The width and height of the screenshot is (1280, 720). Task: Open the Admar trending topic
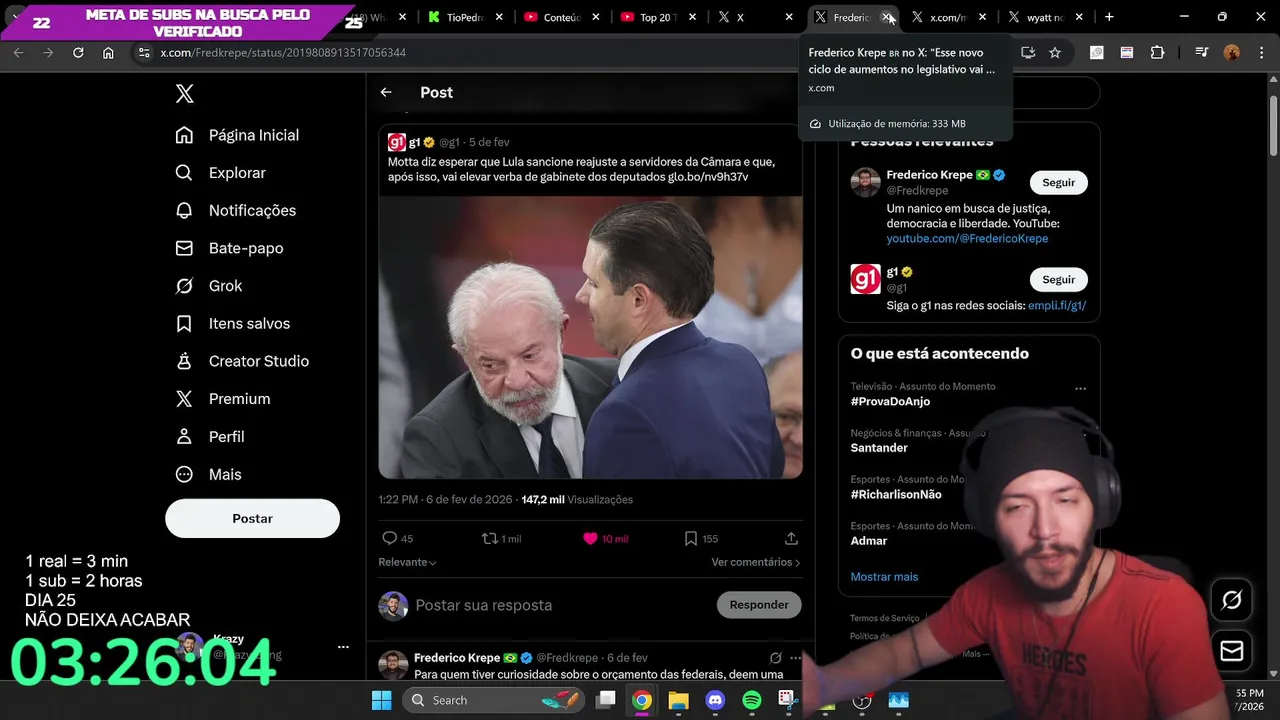869,541
